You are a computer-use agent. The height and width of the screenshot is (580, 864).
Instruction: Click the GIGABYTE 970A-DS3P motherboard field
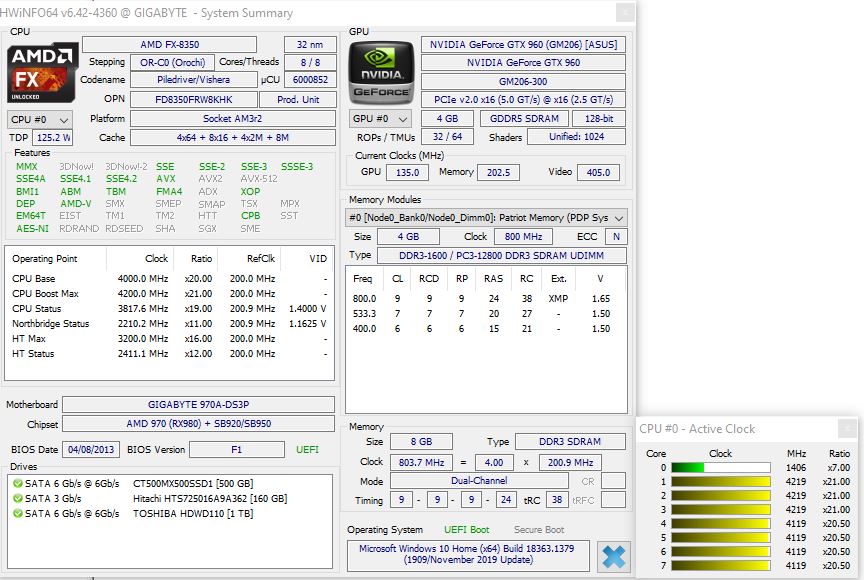point(198,404)
